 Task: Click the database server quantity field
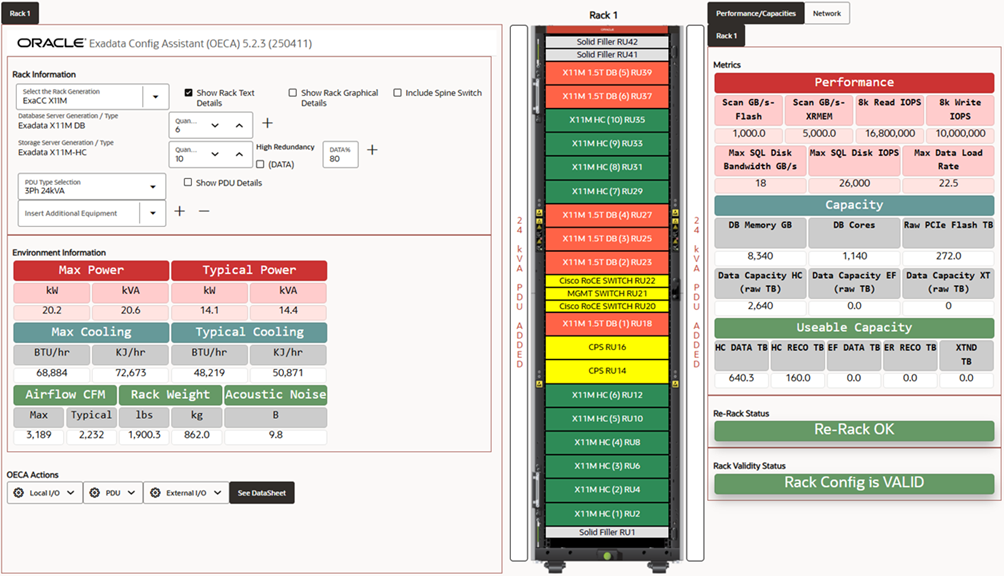[x=211, y=125]
